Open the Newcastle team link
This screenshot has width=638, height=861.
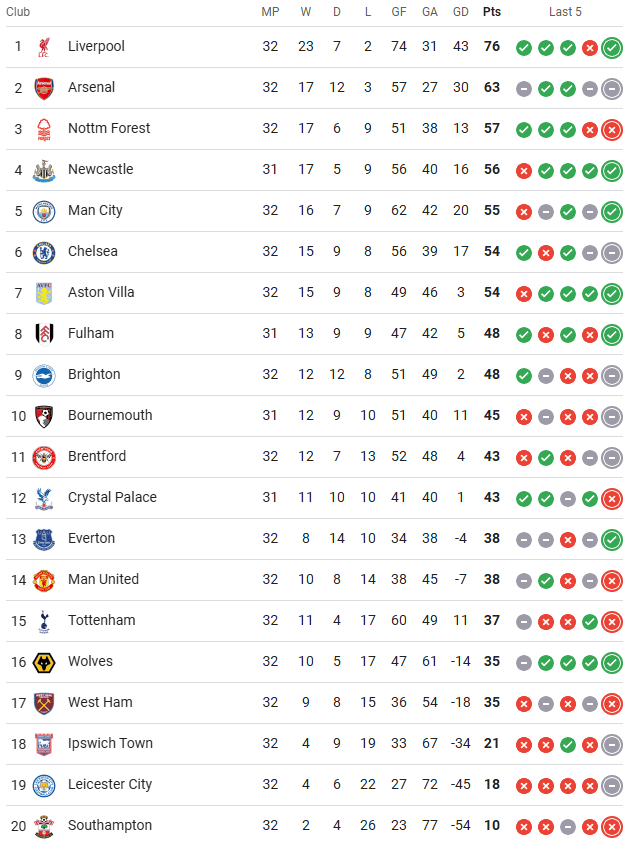click(100, 169)
